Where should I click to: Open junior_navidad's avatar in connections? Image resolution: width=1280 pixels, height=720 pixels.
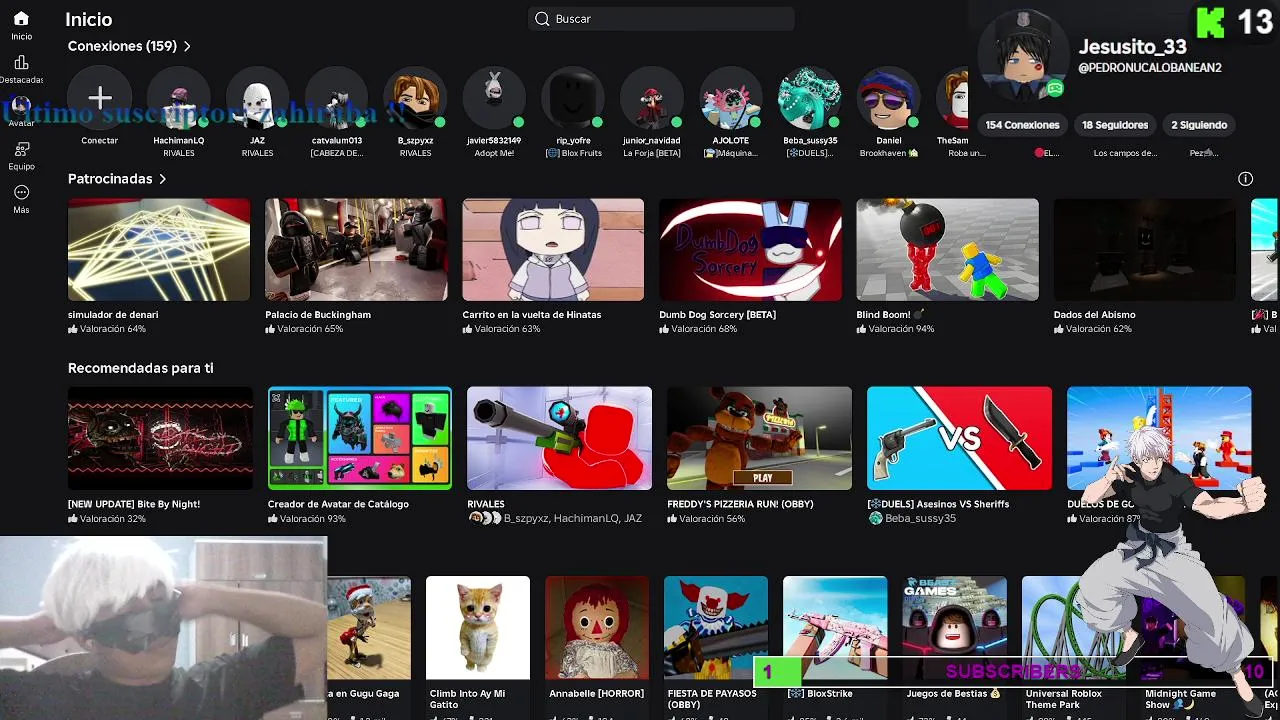pos(652,98)
